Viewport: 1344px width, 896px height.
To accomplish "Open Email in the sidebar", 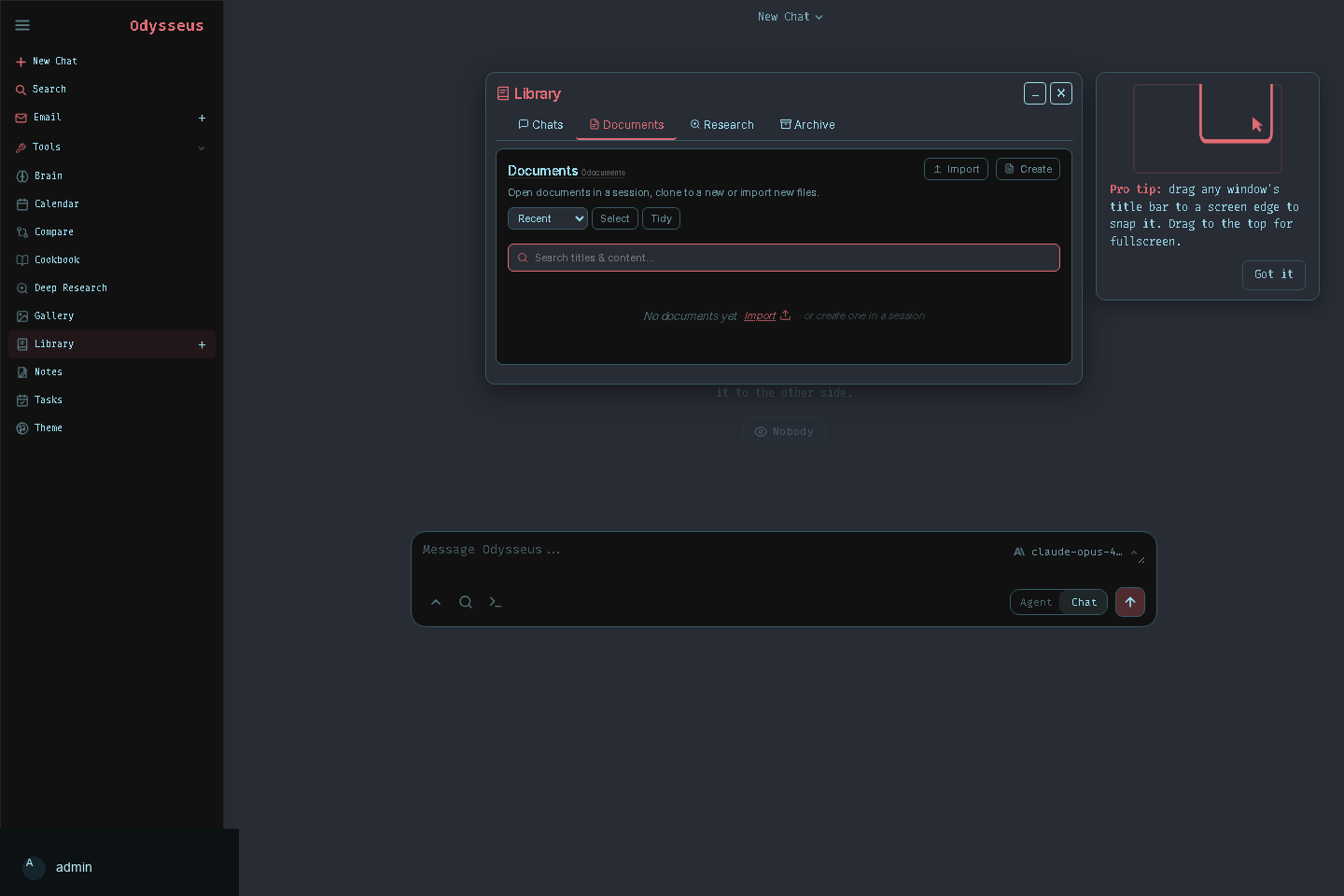I will click(x=48, y=118).
